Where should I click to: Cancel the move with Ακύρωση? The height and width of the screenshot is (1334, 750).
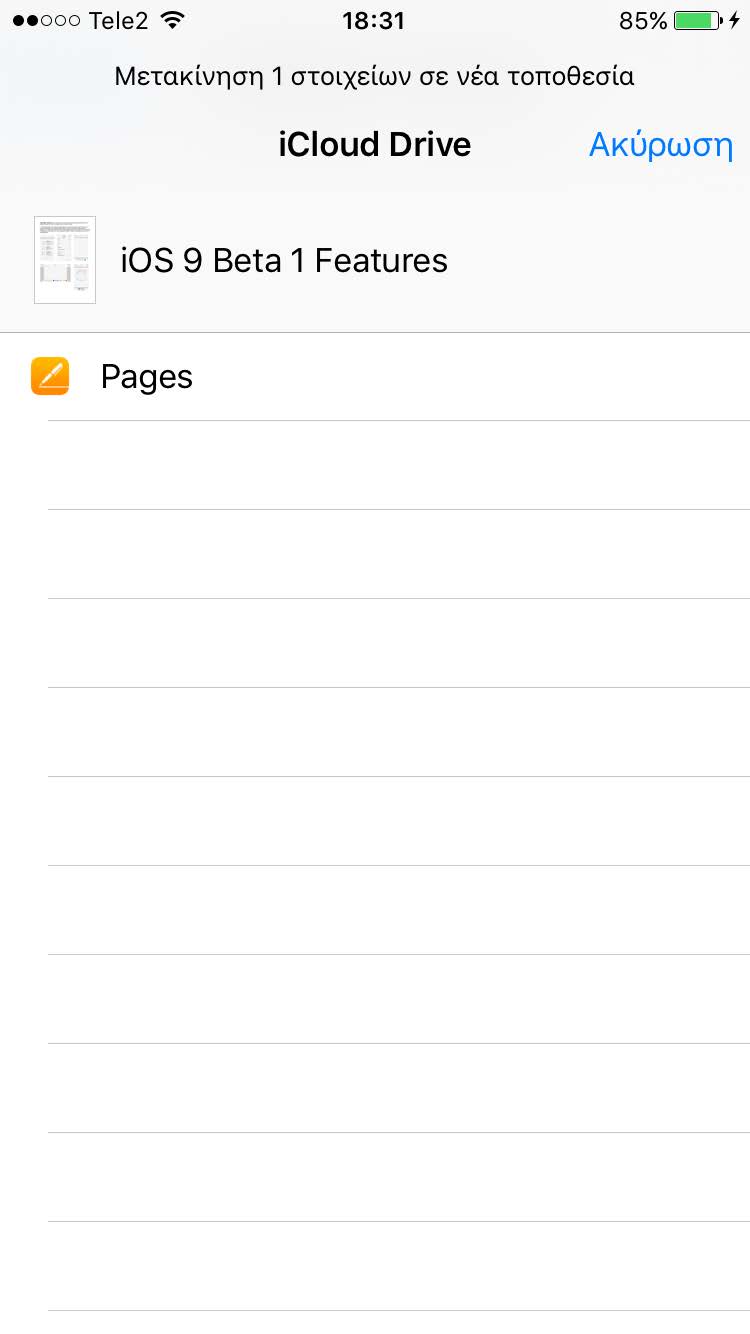coord(661,145)
